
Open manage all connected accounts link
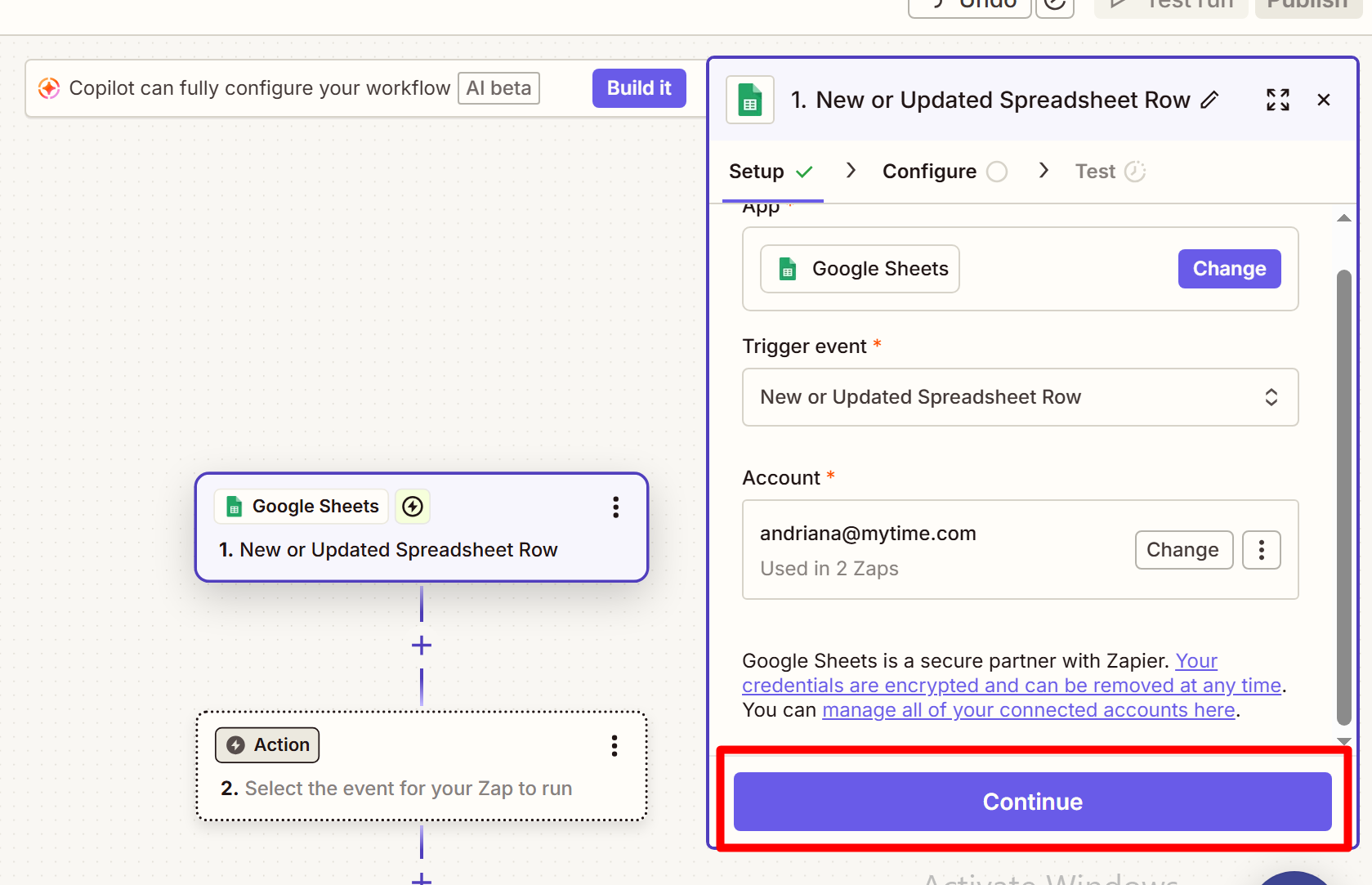[1028, 710]
